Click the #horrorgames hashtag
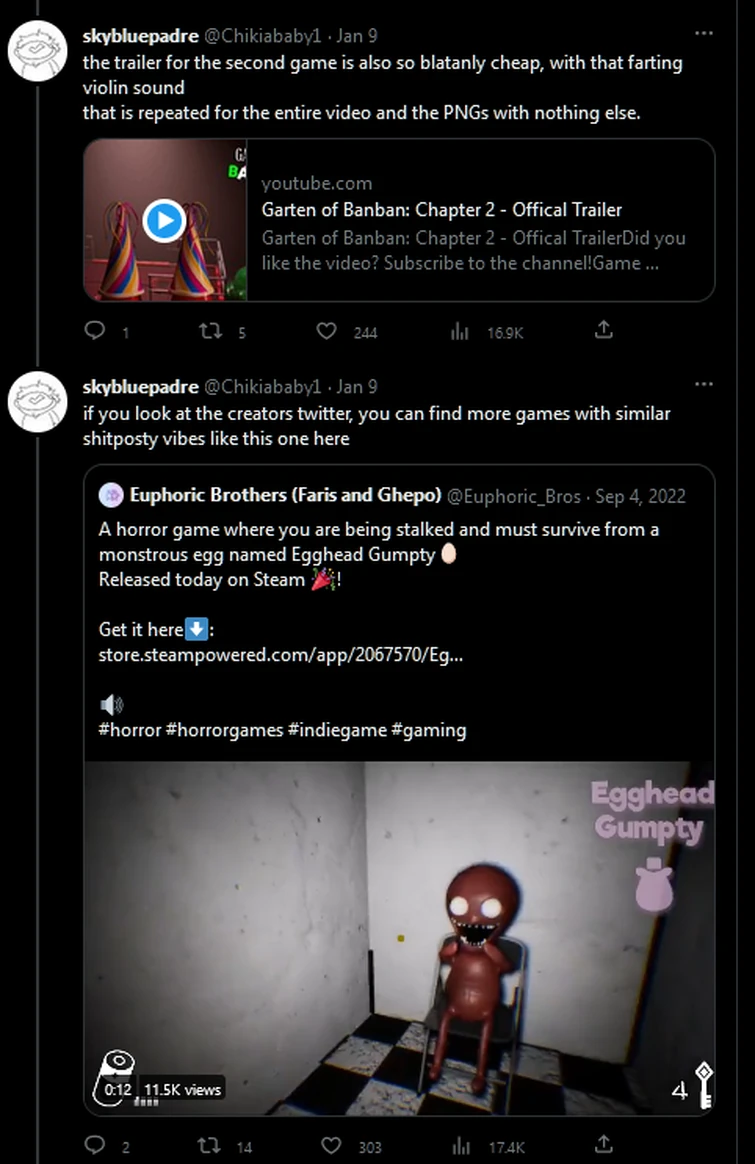 pos(224,730)
